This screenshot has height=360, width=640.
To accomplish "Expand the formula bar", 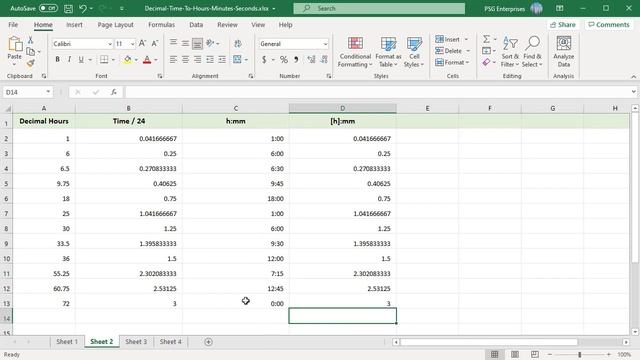I will 633,92.
